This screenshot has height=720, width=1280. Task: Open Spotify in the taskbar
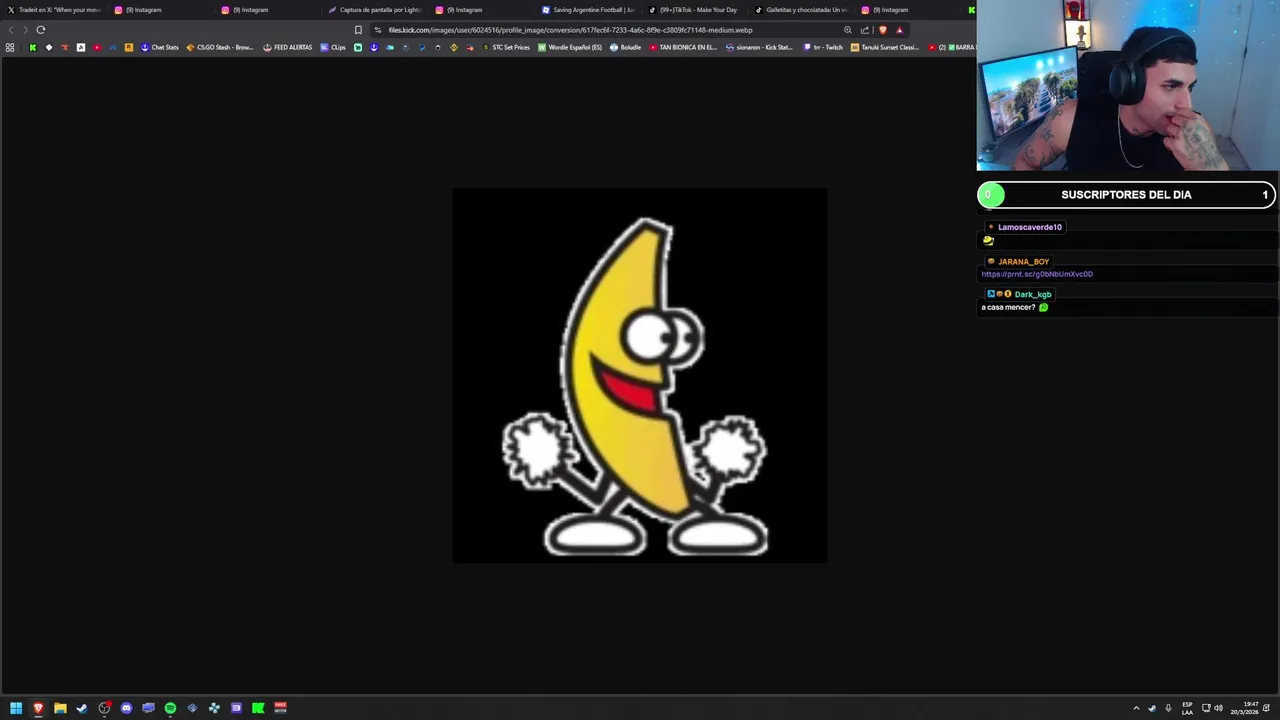[170, 708]
